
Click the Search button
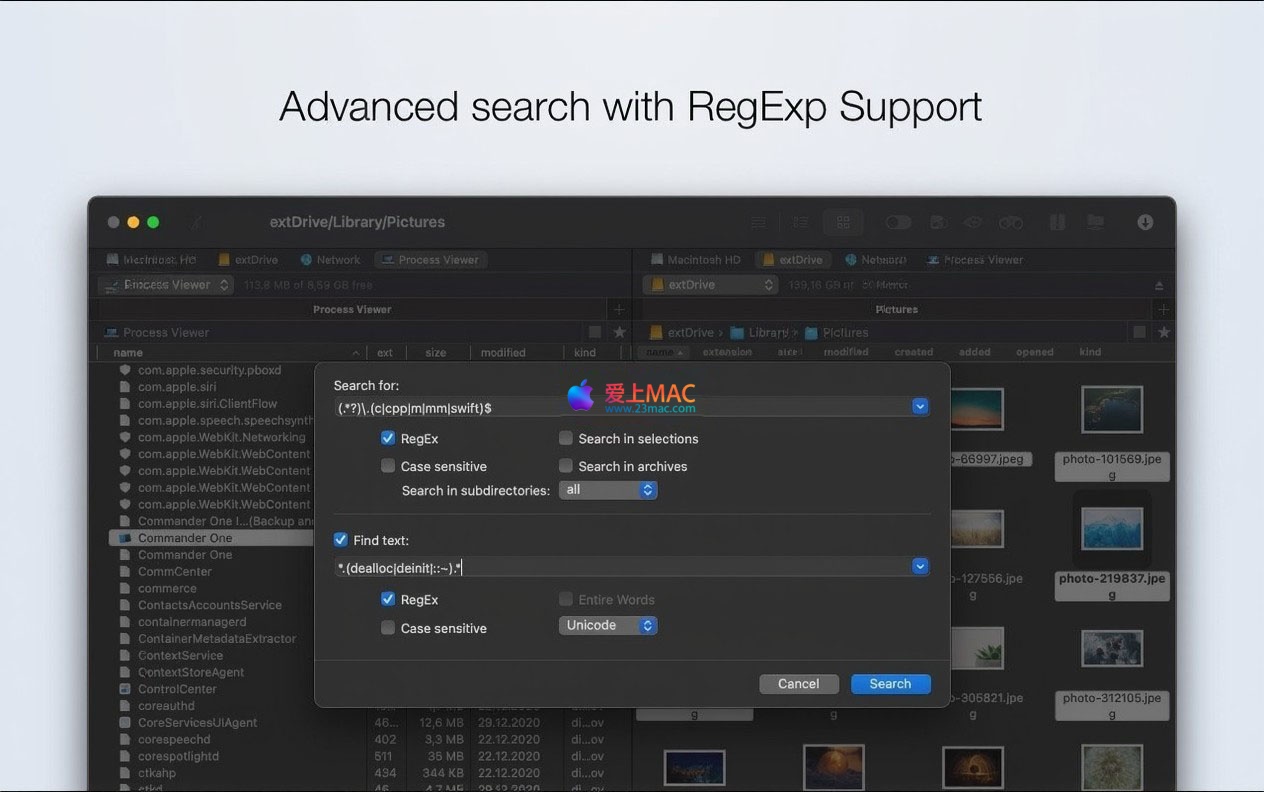(890, 684)
